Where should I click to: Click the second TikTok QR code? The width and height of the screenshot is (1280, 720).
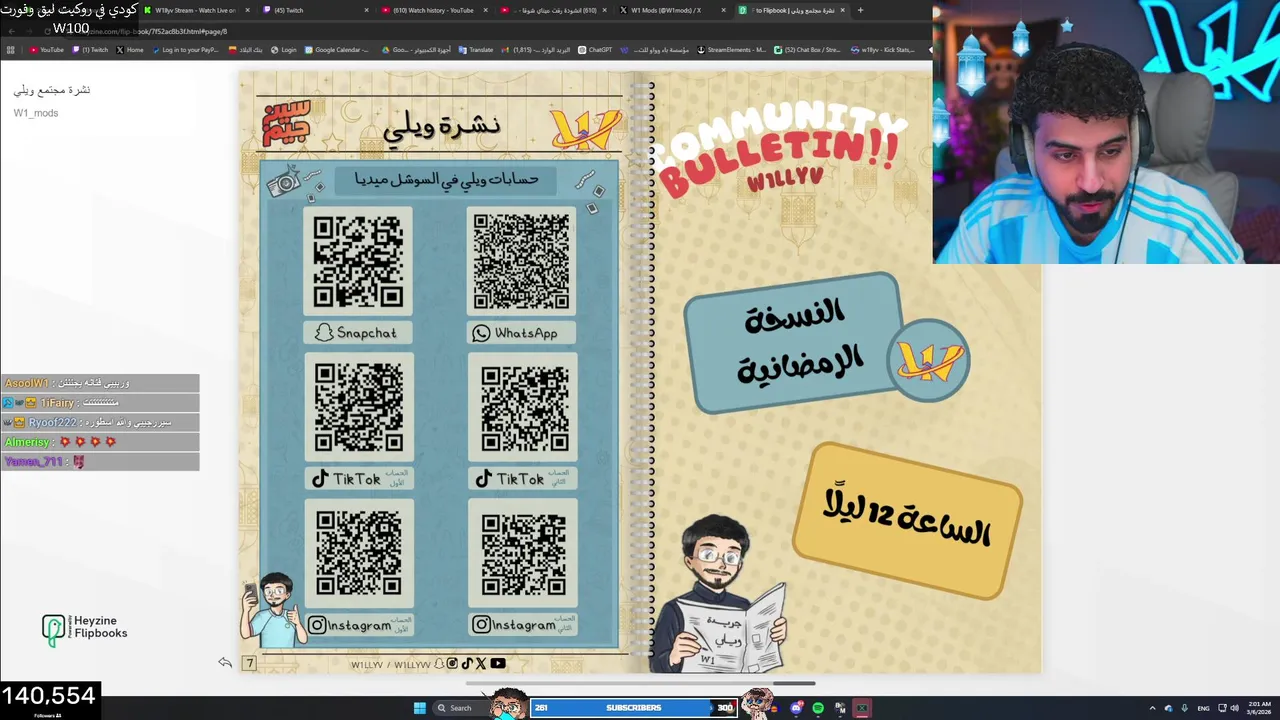tap(523, 407)
